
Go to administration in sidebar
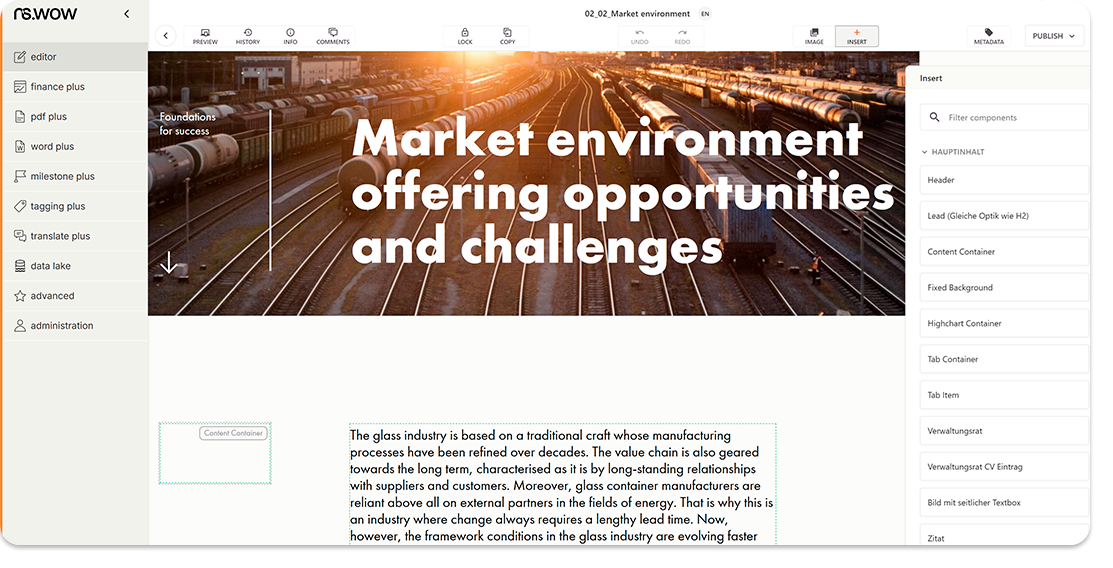[62, 326]
